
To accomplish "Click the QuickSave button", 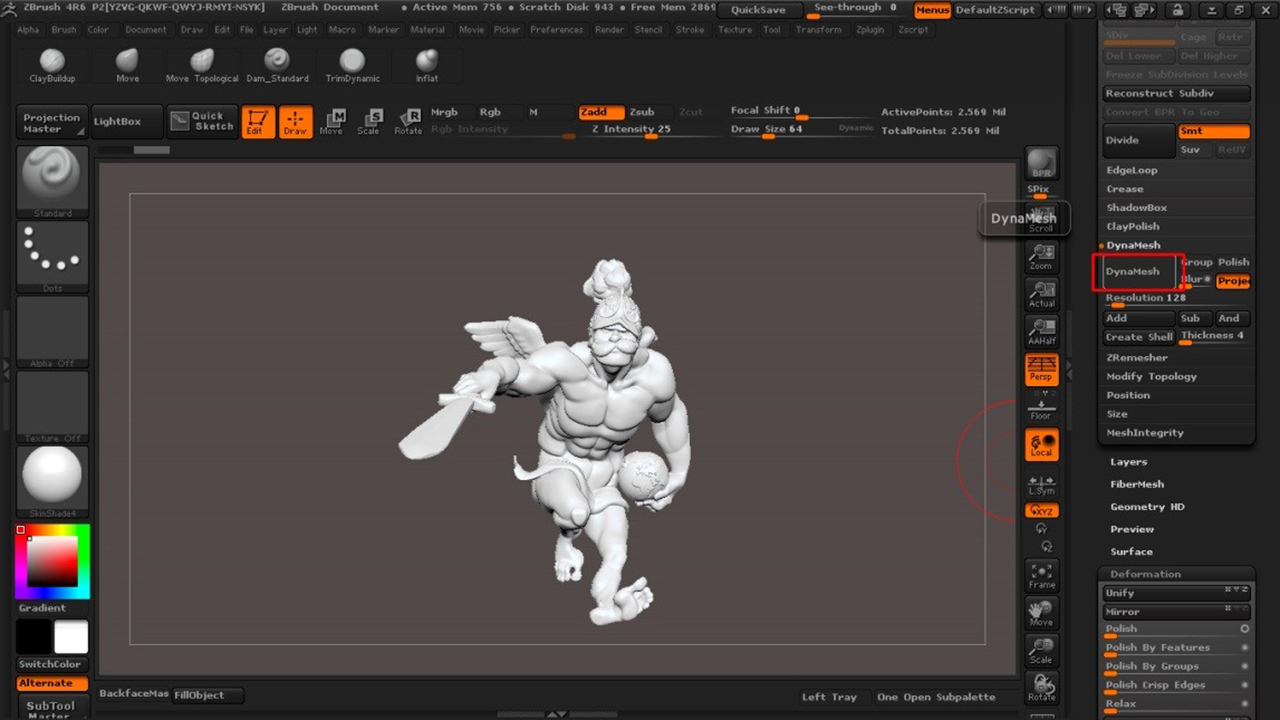I will click(x=758, y=10).
